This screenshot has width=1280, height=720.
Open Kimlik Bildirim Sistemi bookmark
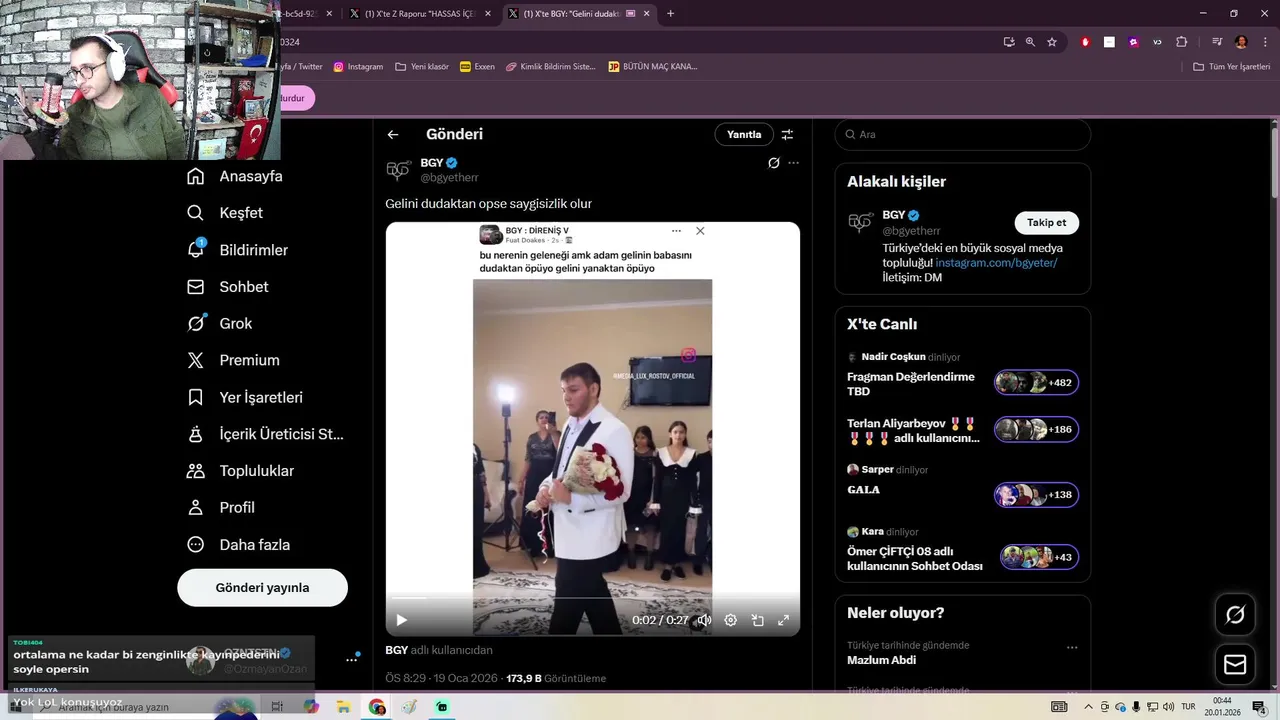coord(550,67)
